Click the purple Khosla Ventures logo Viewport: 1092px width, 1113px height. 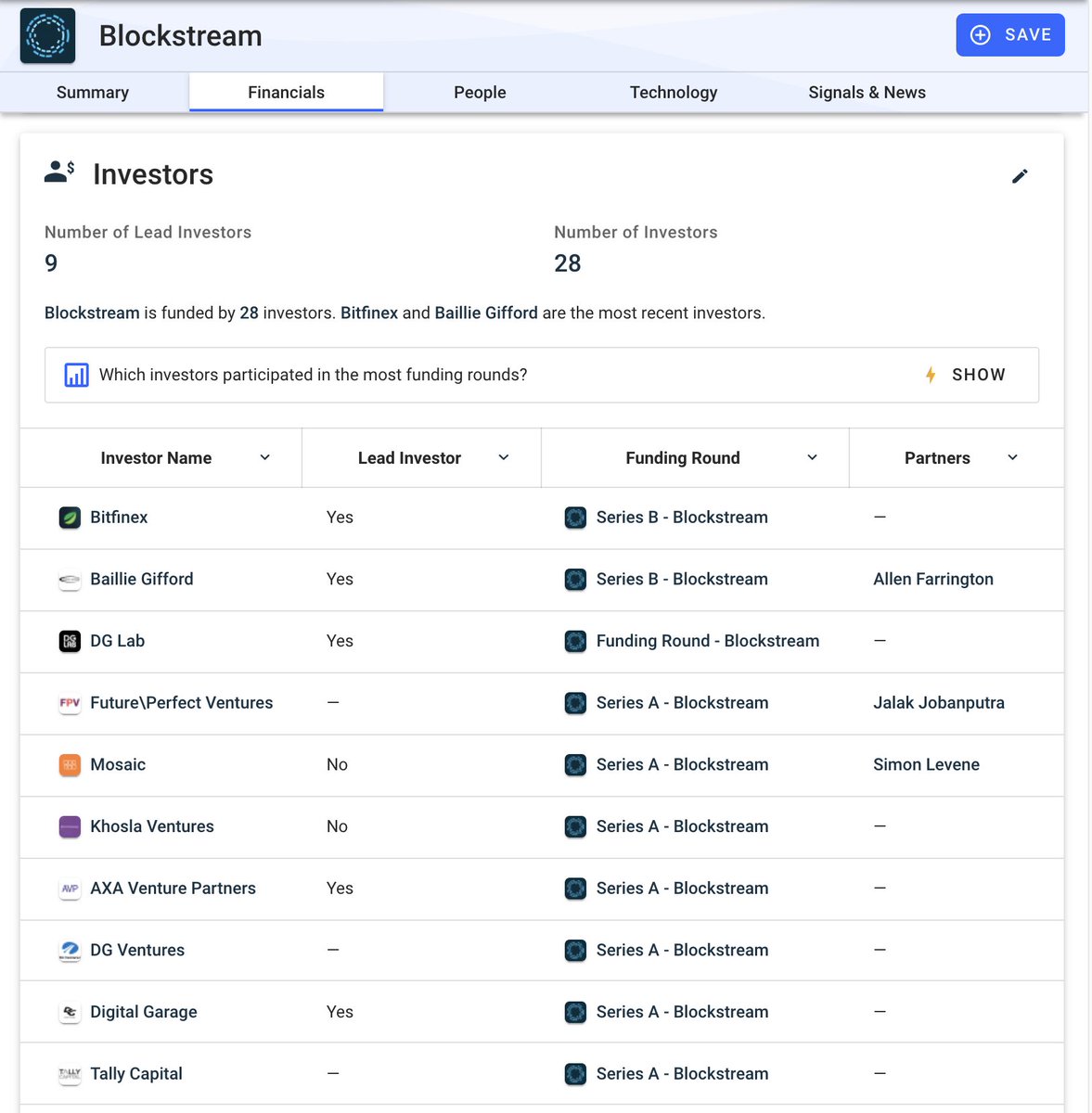pos(70,826)
